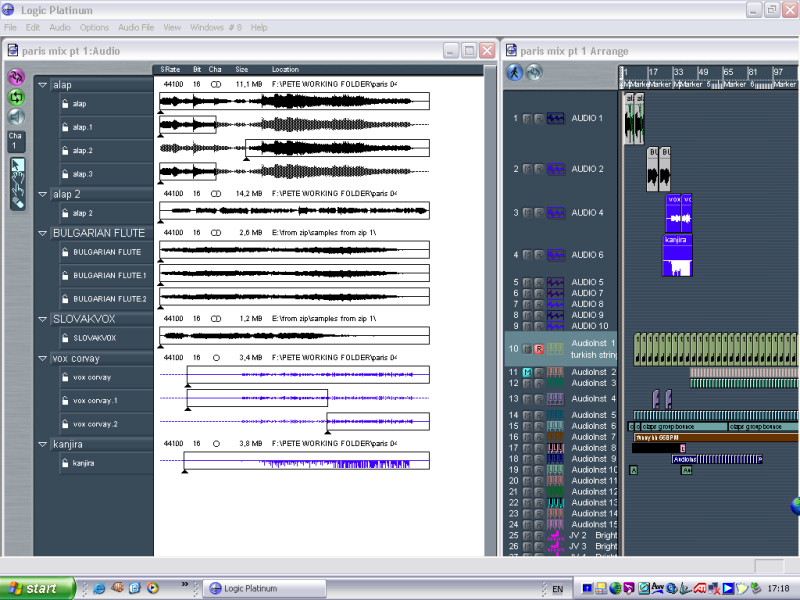Click the running man catch button
Screen dimensions: 800x600
tap(514, 72)
